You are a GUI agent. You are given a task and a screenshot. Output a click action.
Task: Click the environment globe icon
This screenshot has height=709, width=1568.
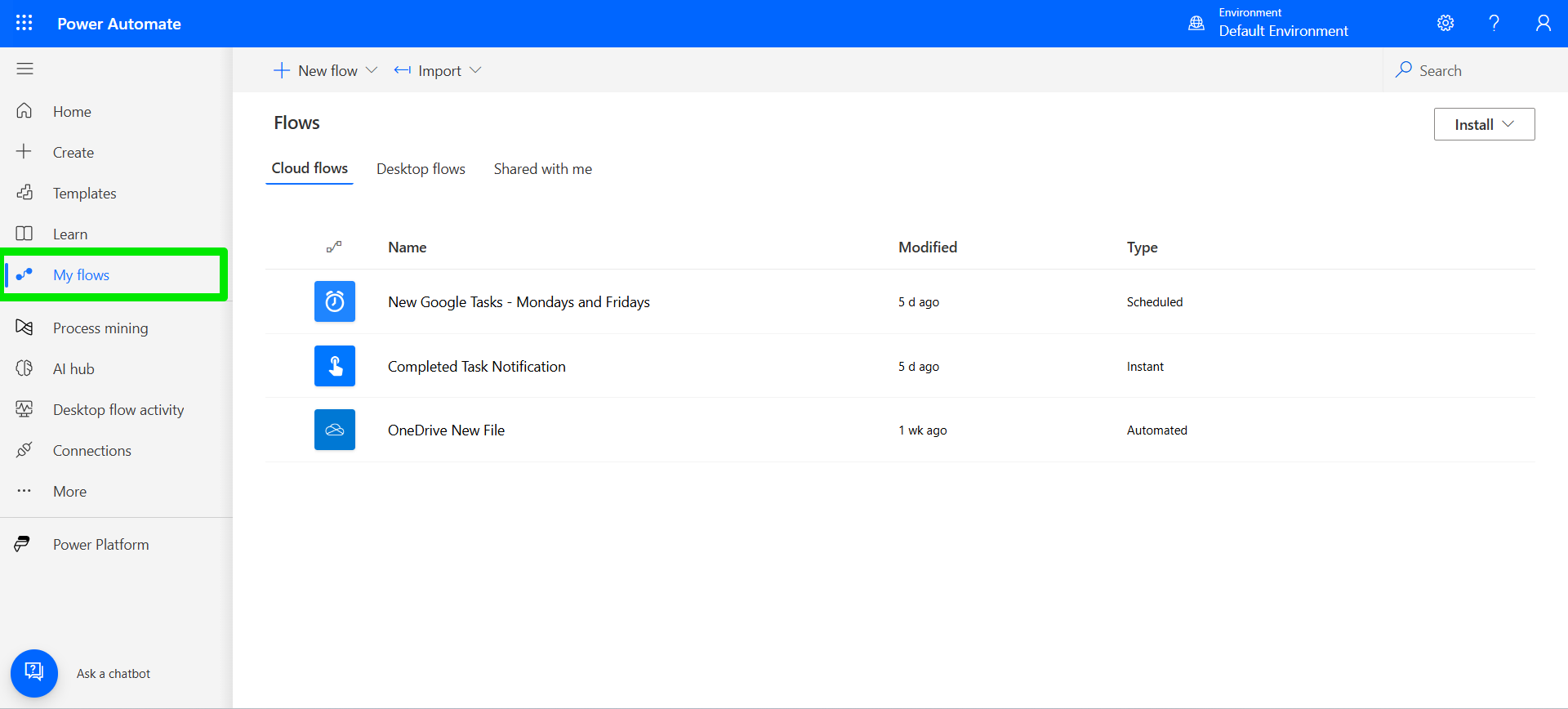pos(1196,23)
